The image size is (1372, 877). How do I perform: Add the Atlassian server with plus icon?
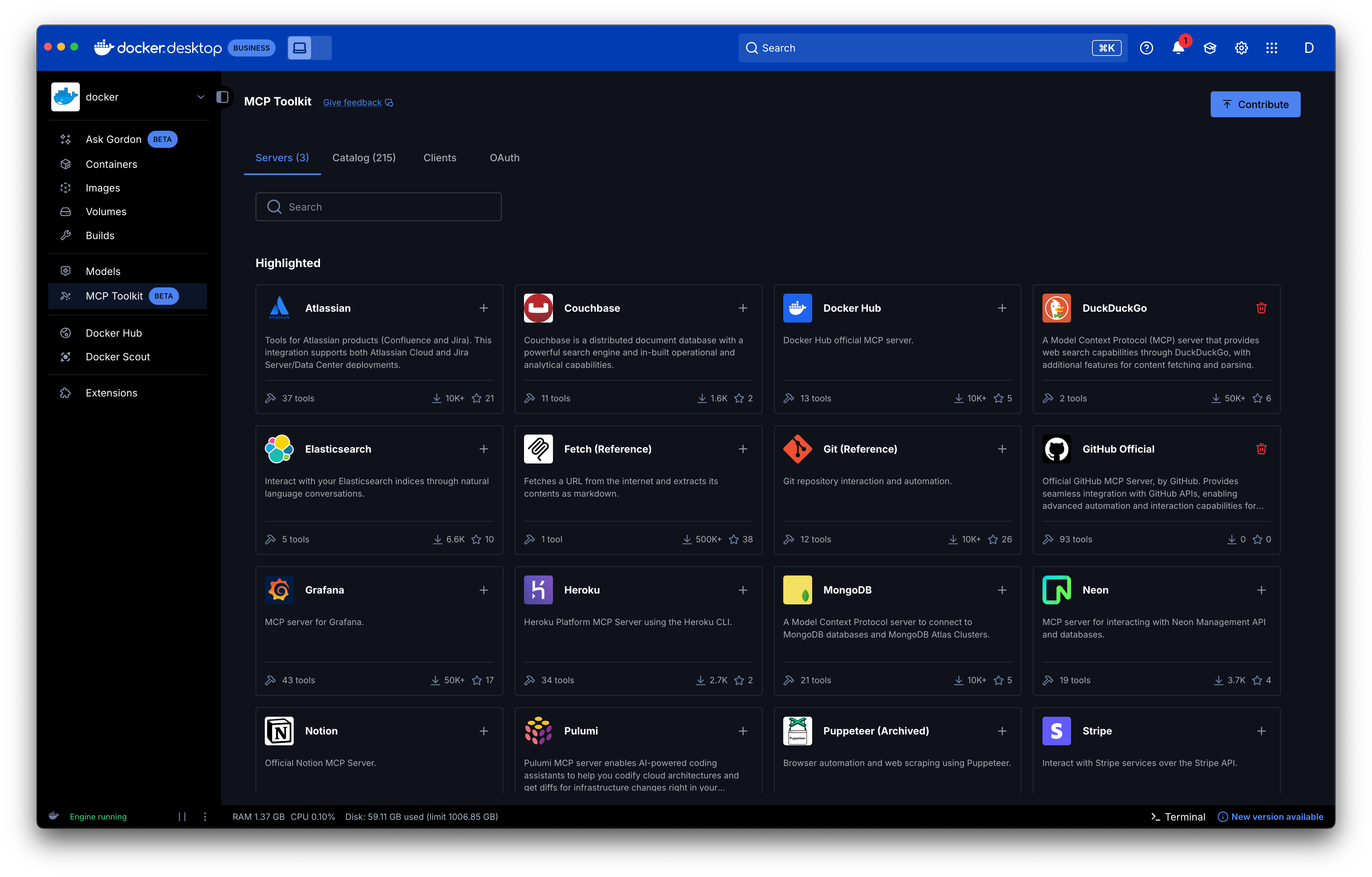click(484, 308)
